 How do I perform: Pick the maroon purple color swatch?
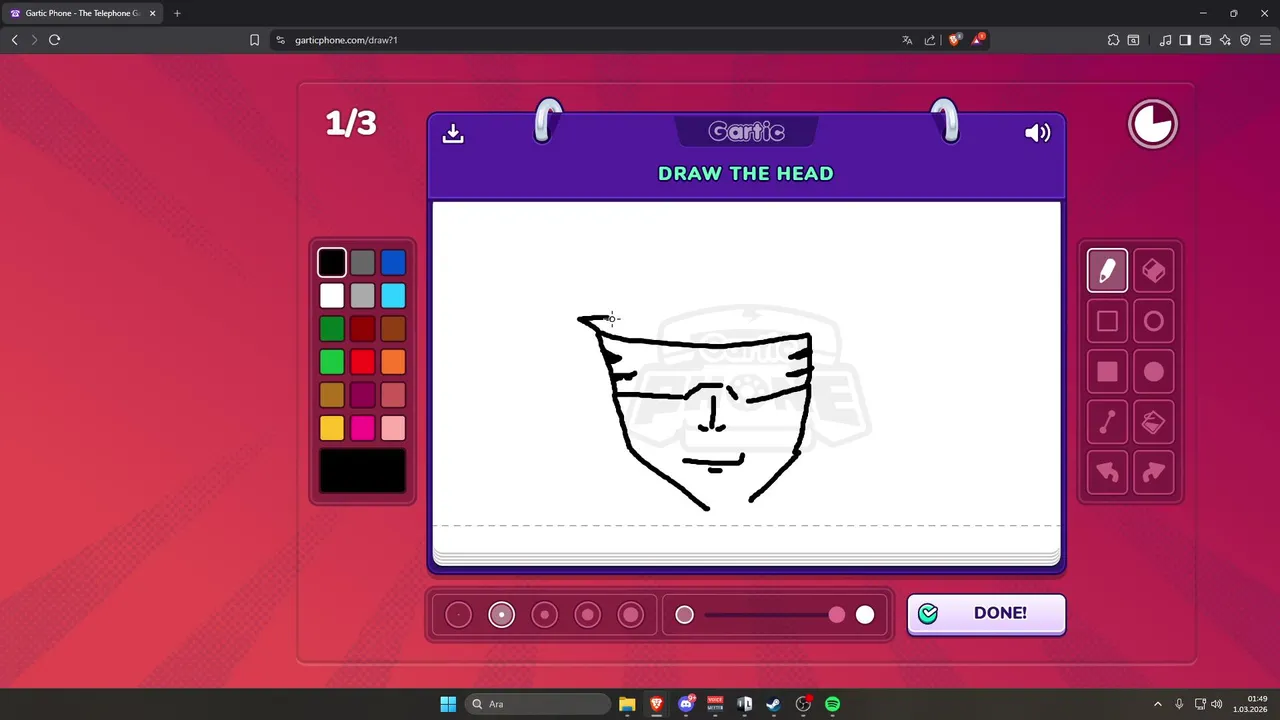(x=363, y=395)
